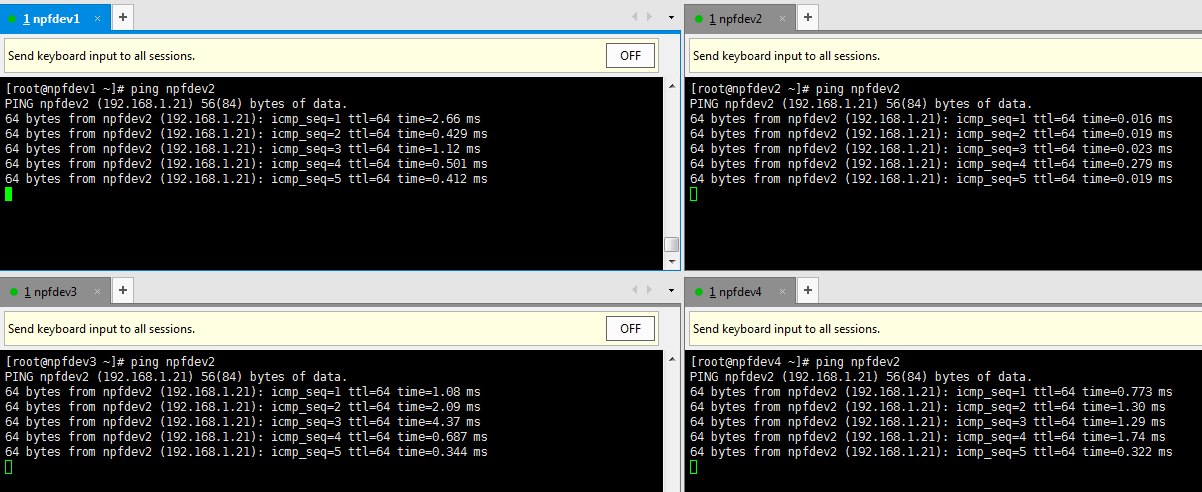The height and width of the screenshot is (492, 1202).
Task: Click the scroll down arrow in the npfdev1 terminal
Action: [x=671, y=262]
